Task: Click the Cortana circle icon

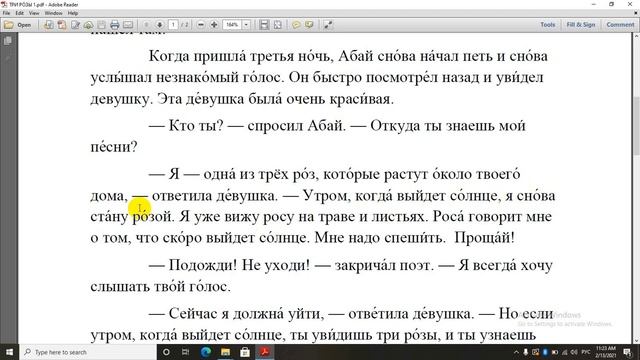Action: coord(166,352)
